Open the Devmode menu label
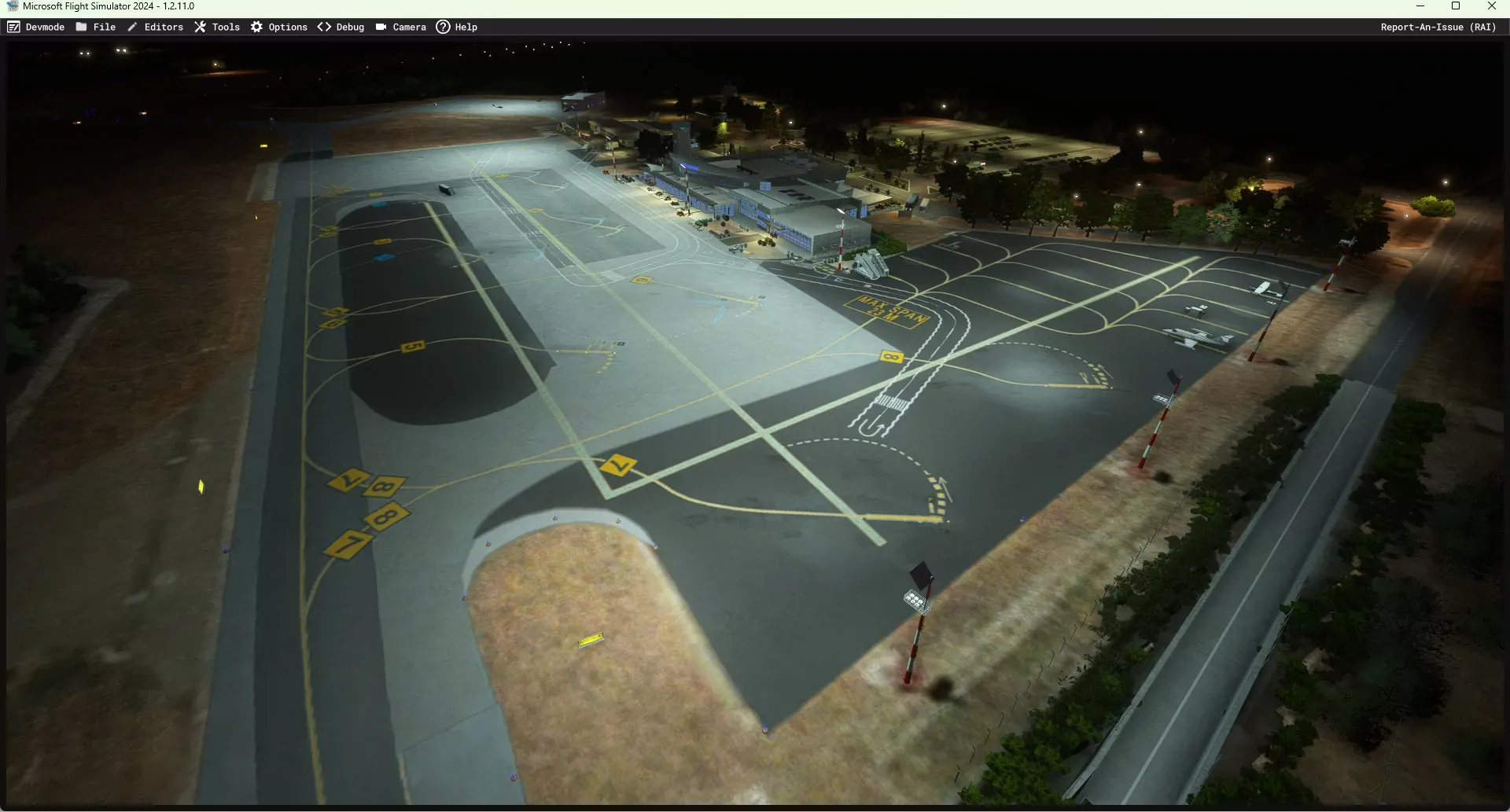 point(45,27)
